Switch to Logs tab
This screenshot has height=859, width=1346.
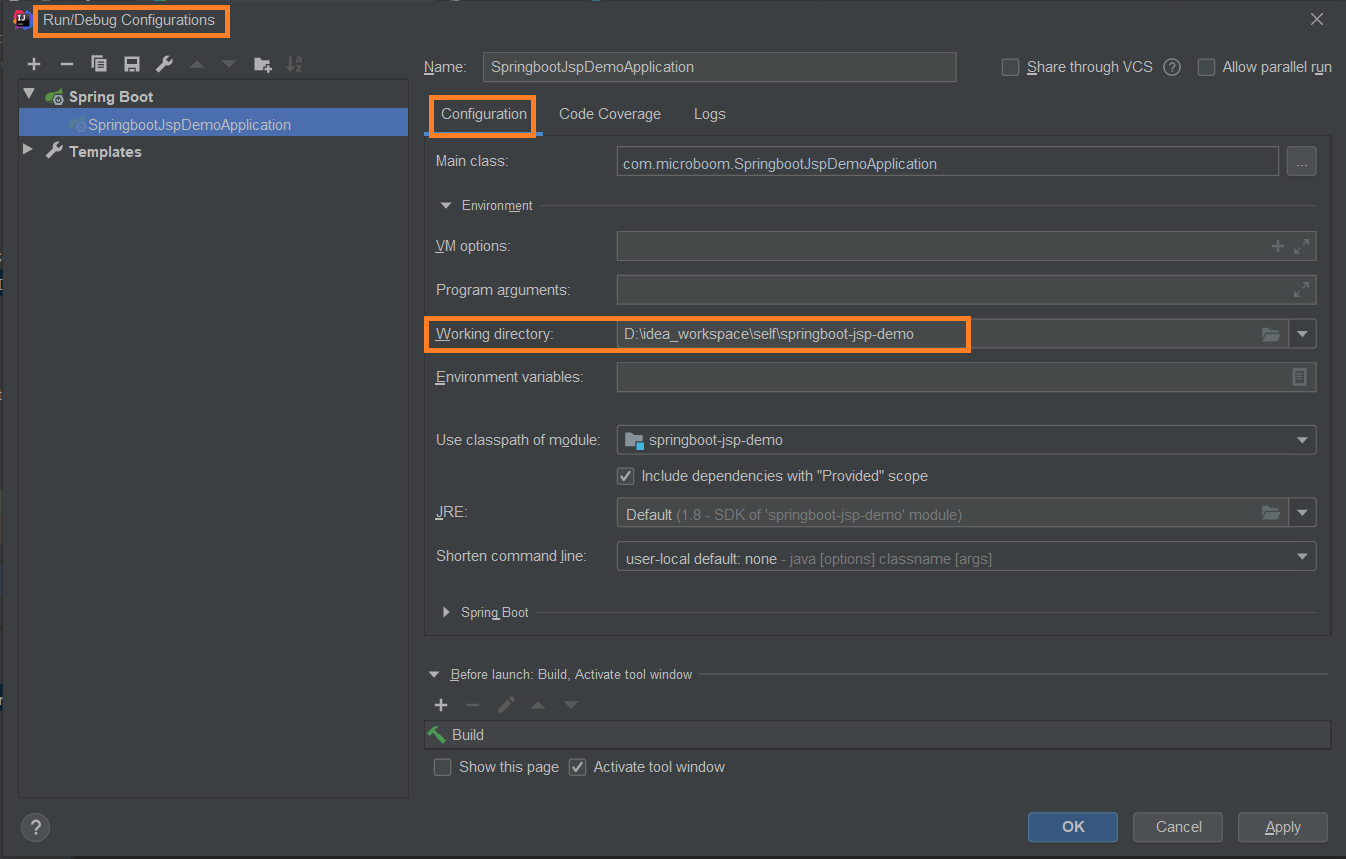click(710, 114)
